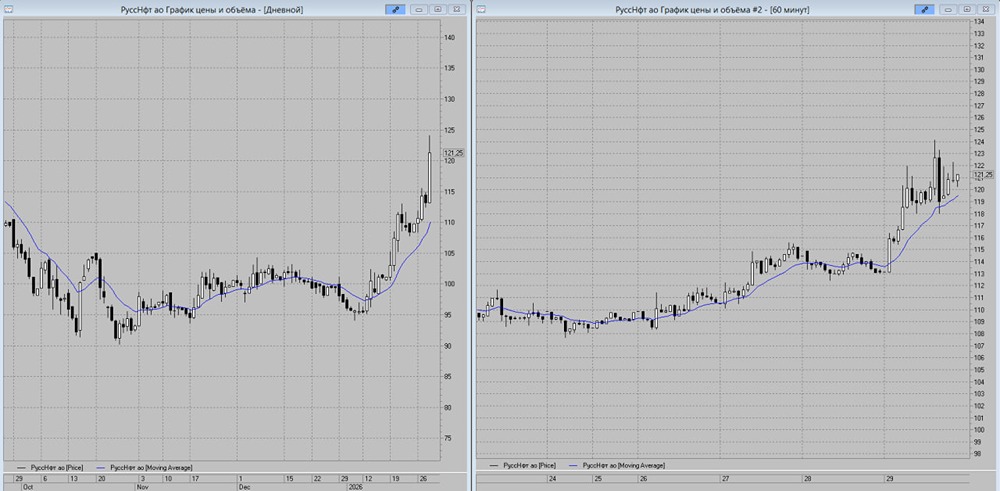
Task: Click the 134 price axis label in the 60-minute chart
Action: coord(981,22)
